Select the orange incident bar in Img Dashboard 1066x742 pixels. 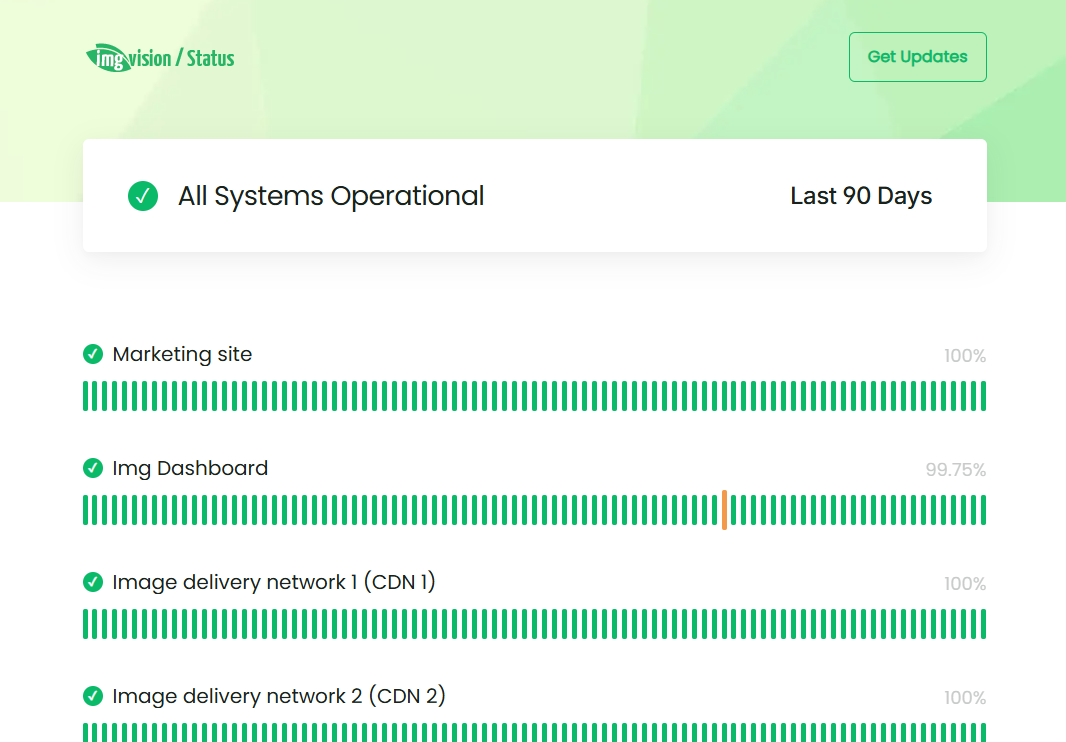click(725, 510)
